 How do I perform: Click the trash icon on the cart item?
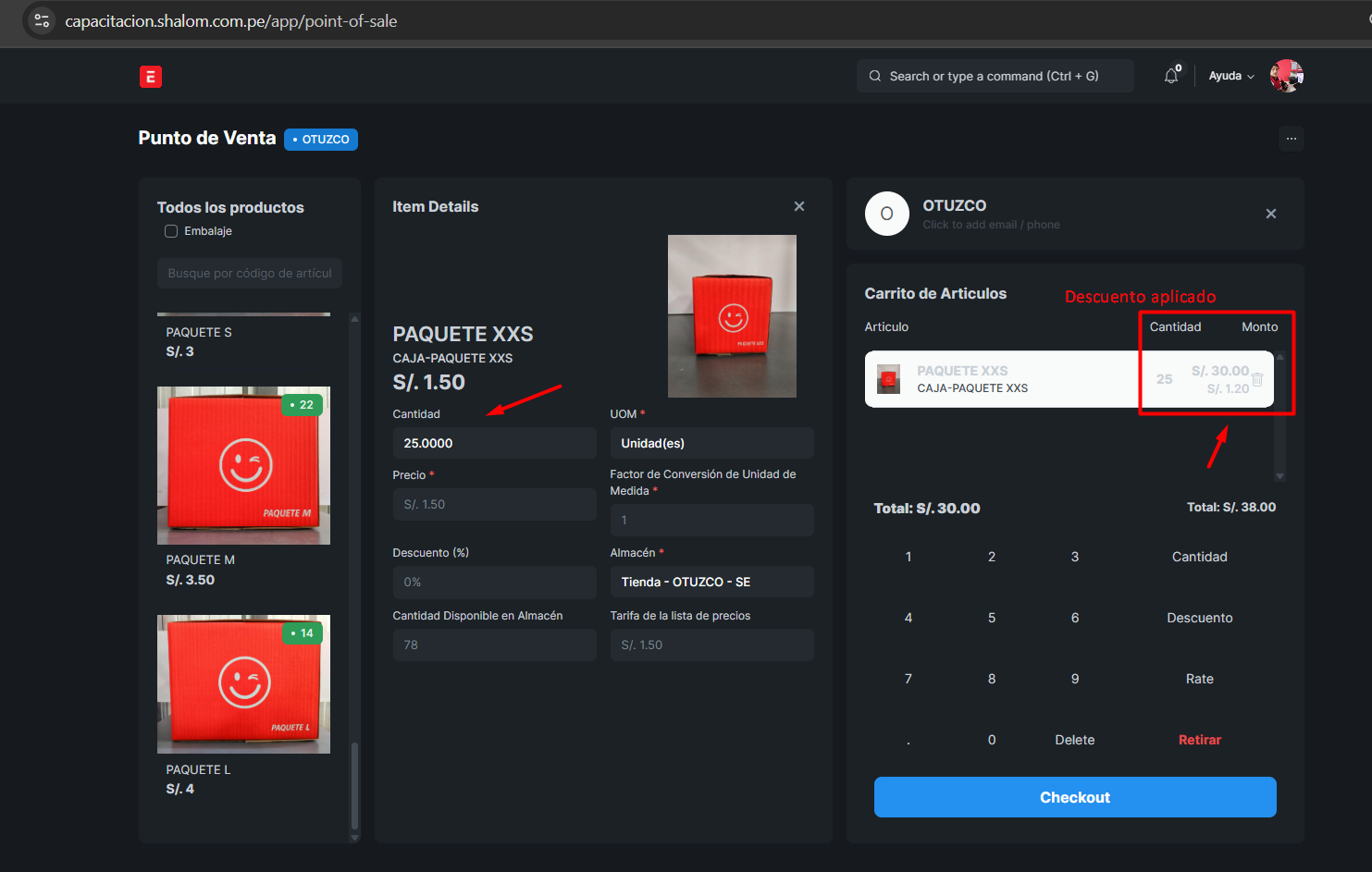[1257, 379]
